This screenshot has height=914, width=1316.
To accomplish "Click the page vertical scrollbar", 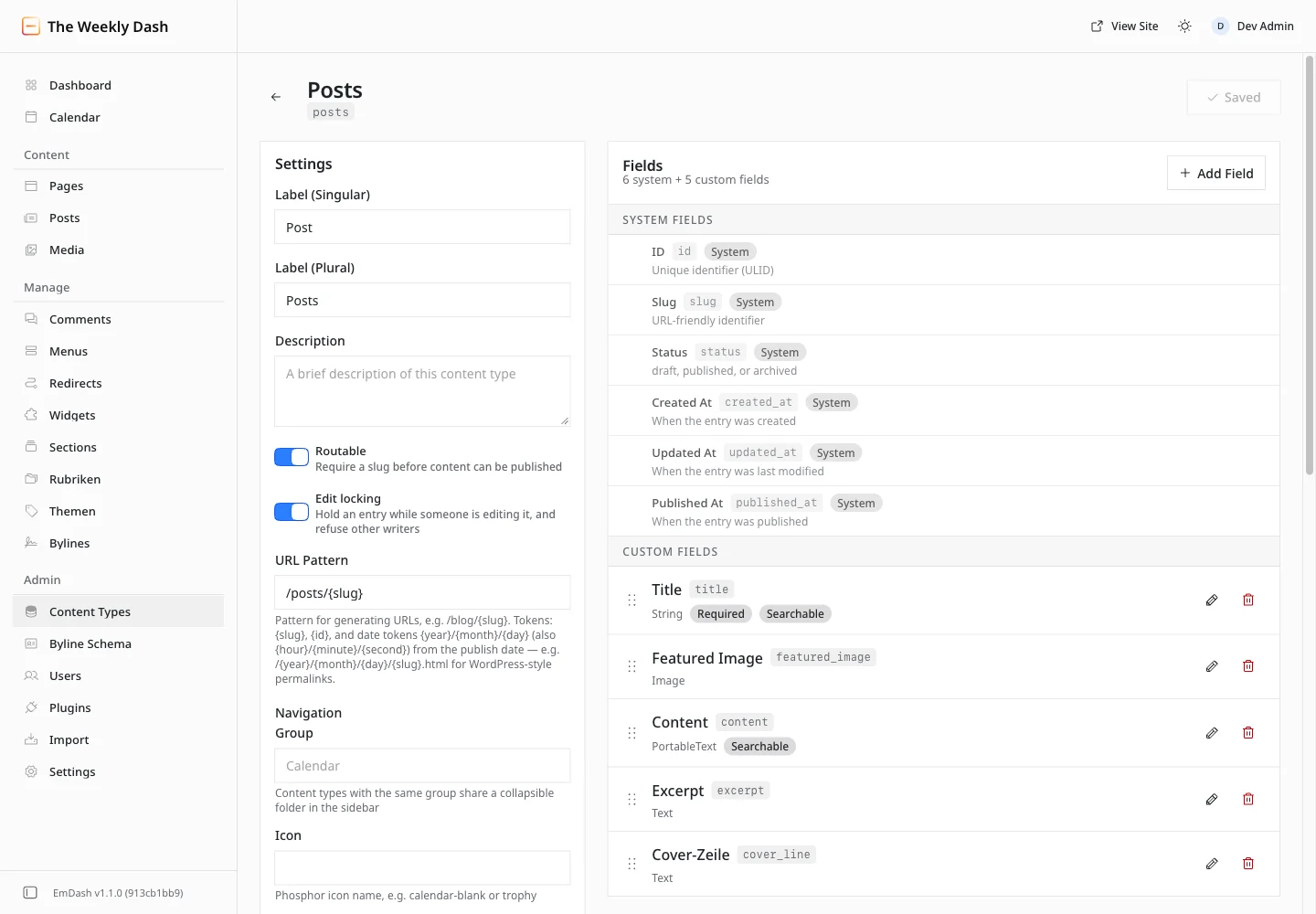I will click(1310, 265).
